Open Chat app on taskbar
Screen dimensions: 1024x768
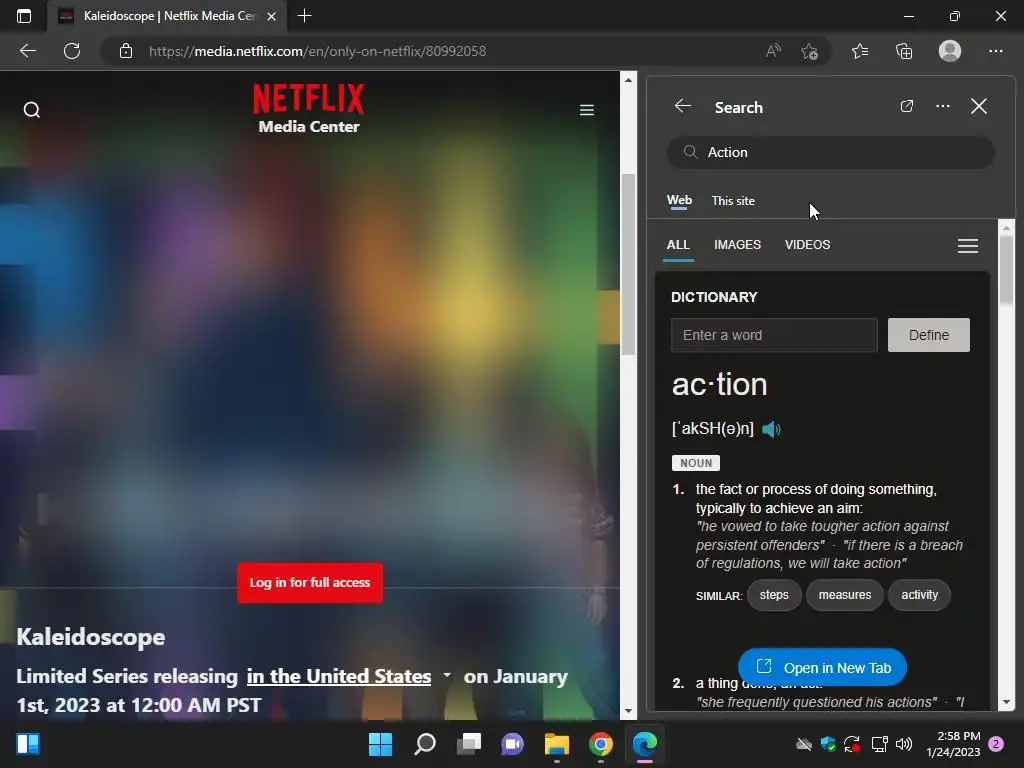point(513,744)
